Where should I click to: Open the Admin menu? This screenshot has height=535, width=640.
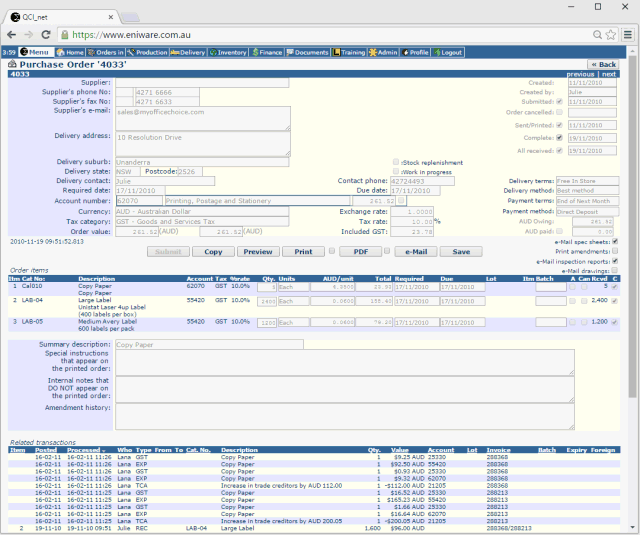(383, 52)
